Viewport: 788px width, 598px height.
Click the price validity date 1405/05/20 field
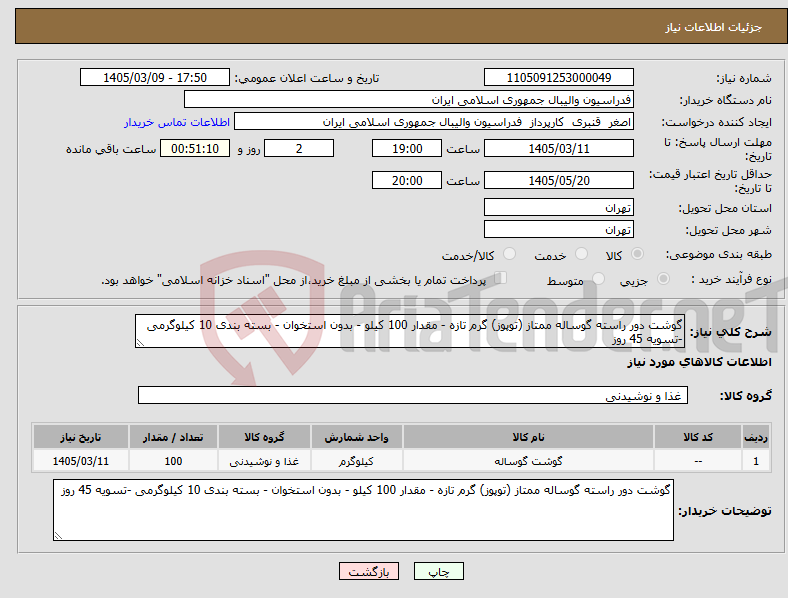(x=558, y=180)
